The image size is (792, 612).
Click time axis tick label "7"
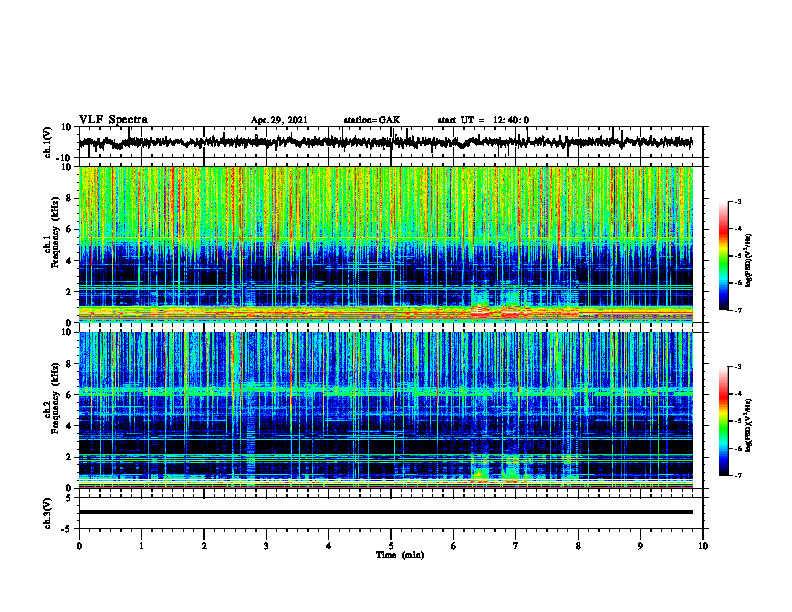point(516,546)
